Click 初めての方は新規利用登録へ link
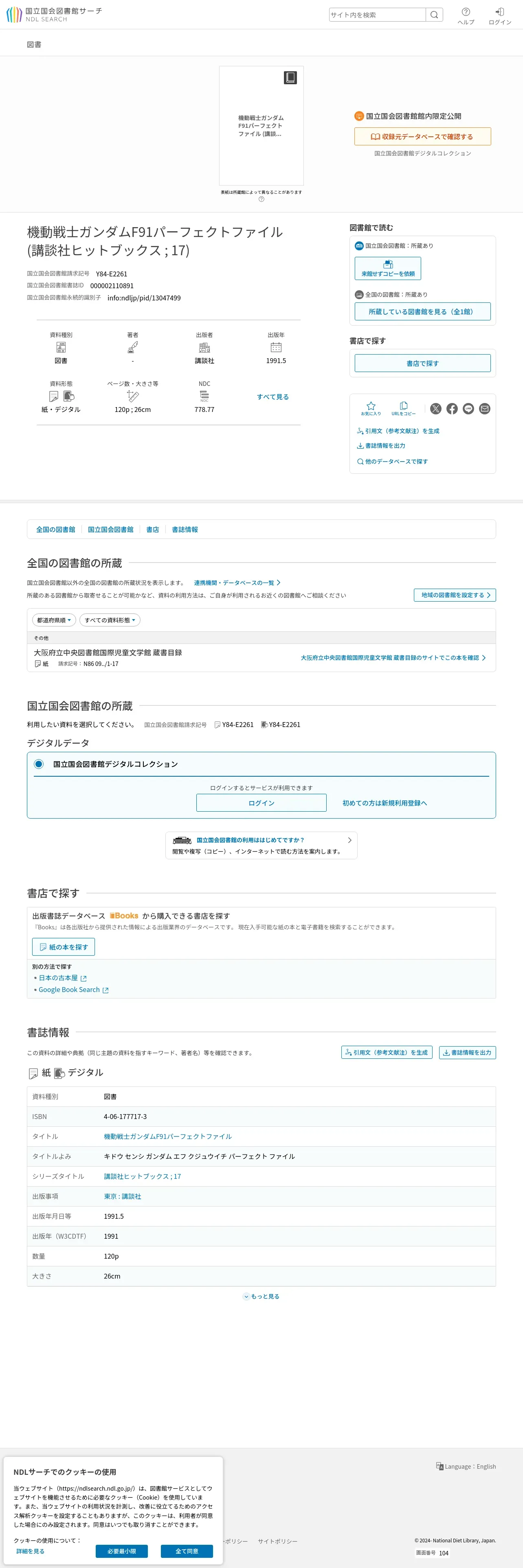 pyautogui.click(x=385, y=803)
